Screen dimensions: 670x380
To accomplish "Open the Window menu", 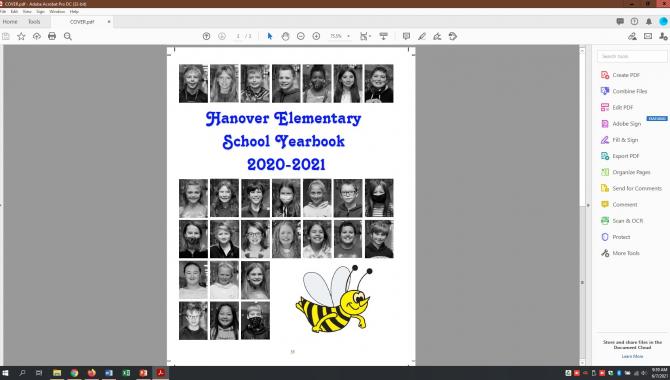I will 57,12.
